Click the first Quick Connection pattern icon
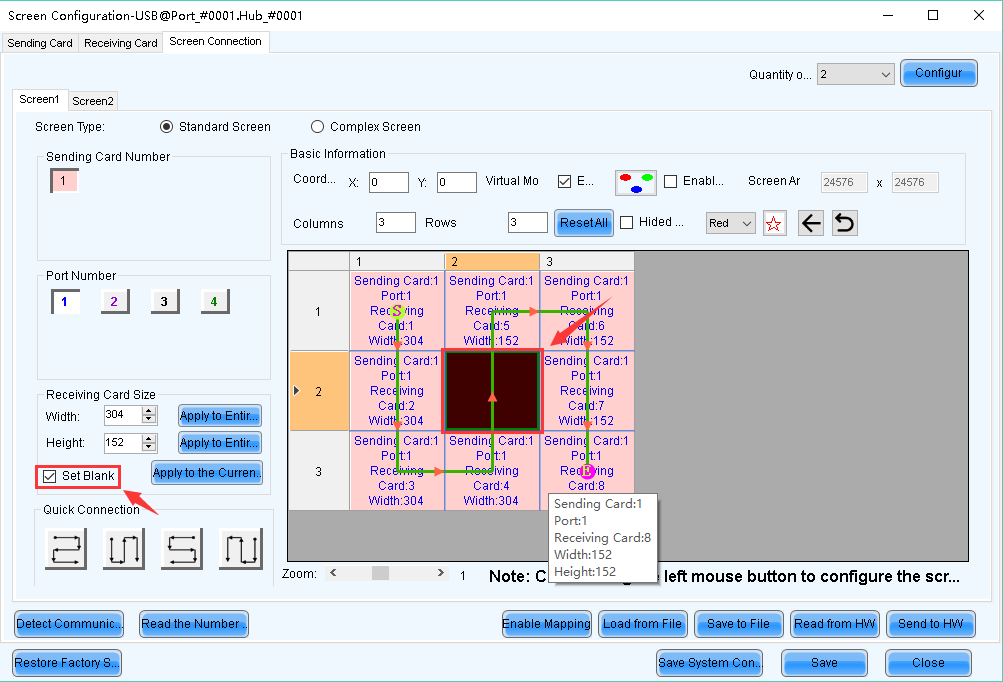This screenshot has height=682, width=1003. pyautogui.click(x=66, y=548)
